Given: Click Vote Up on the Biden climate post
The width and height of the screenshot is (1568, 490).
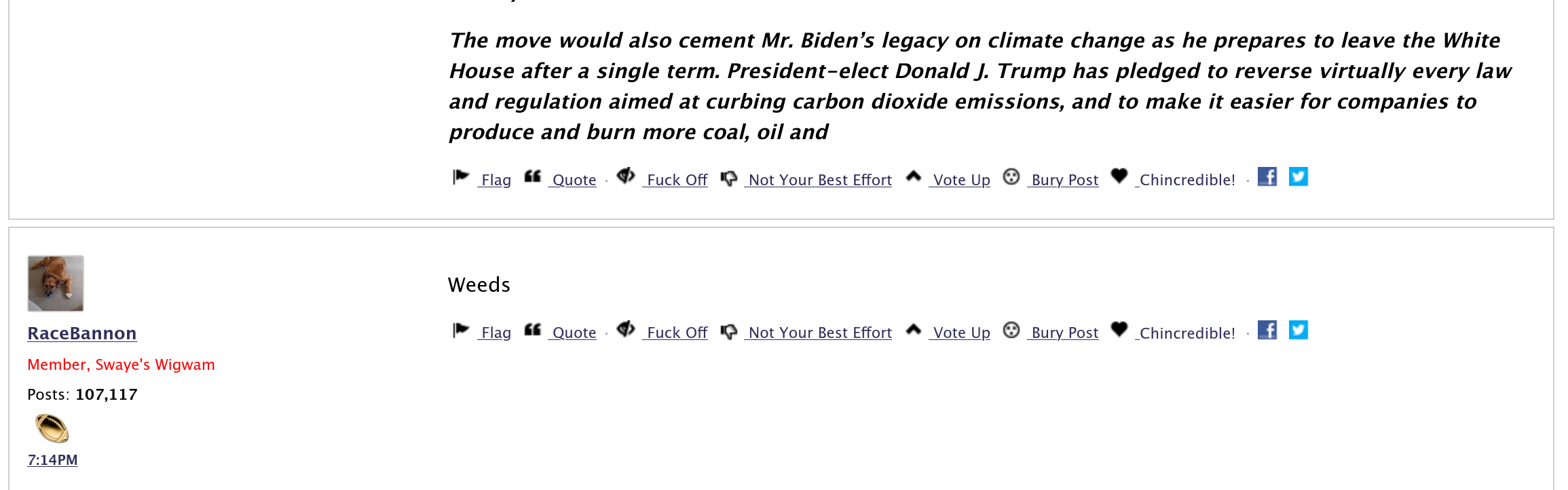Looking at the screenshot, I should pos(961,180).
